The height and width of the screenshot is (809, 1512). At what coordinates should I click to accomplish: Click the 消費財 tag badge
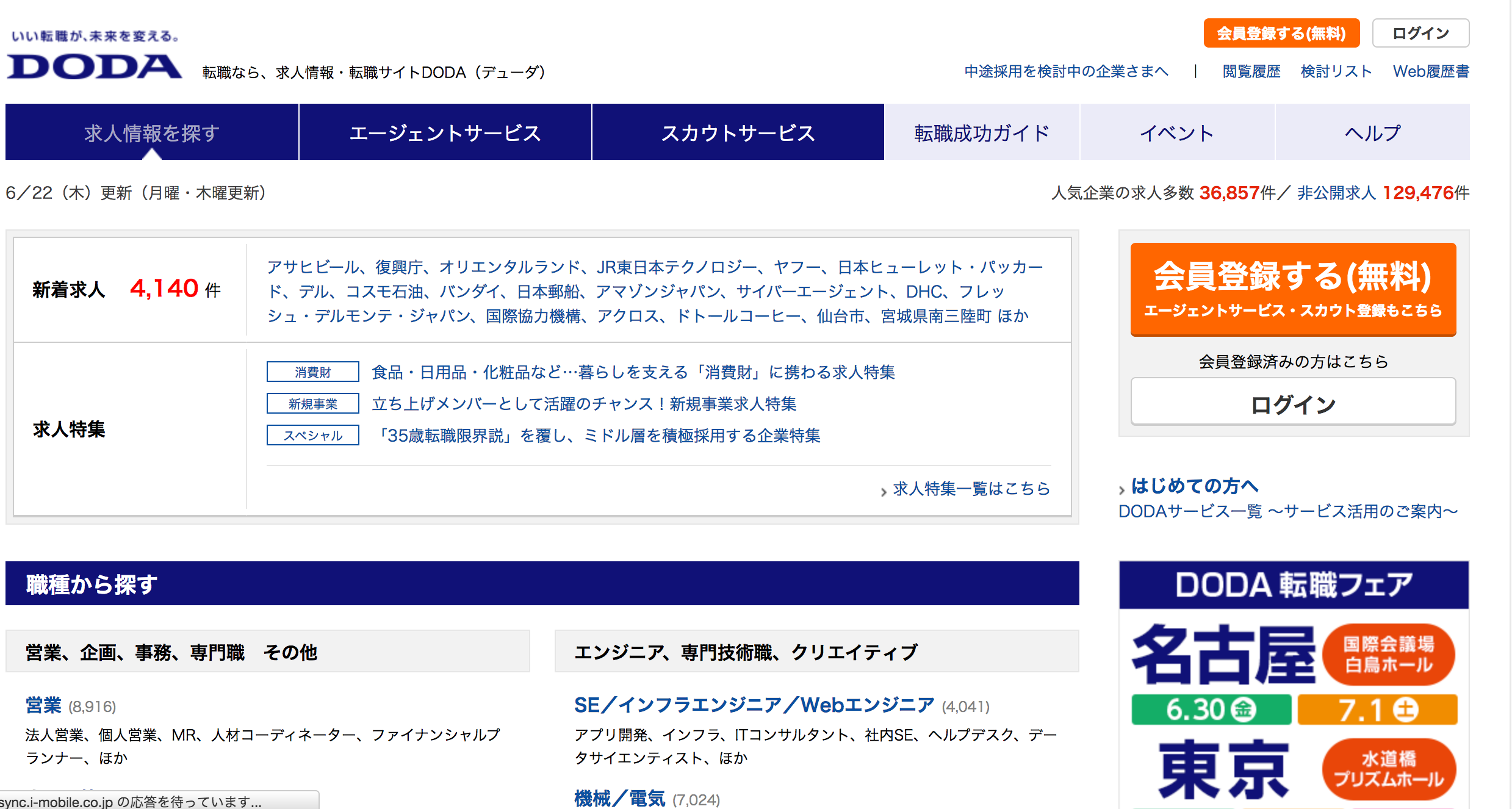click(312, 372)
